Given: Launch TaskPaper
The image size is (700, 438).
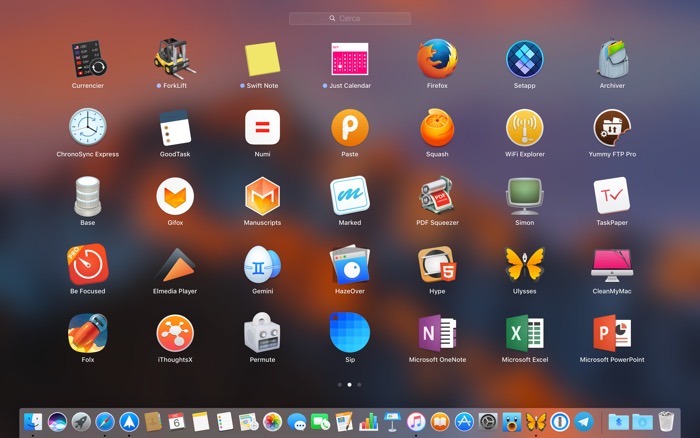Looking at the screenshot, I should [x=612, y=196].
